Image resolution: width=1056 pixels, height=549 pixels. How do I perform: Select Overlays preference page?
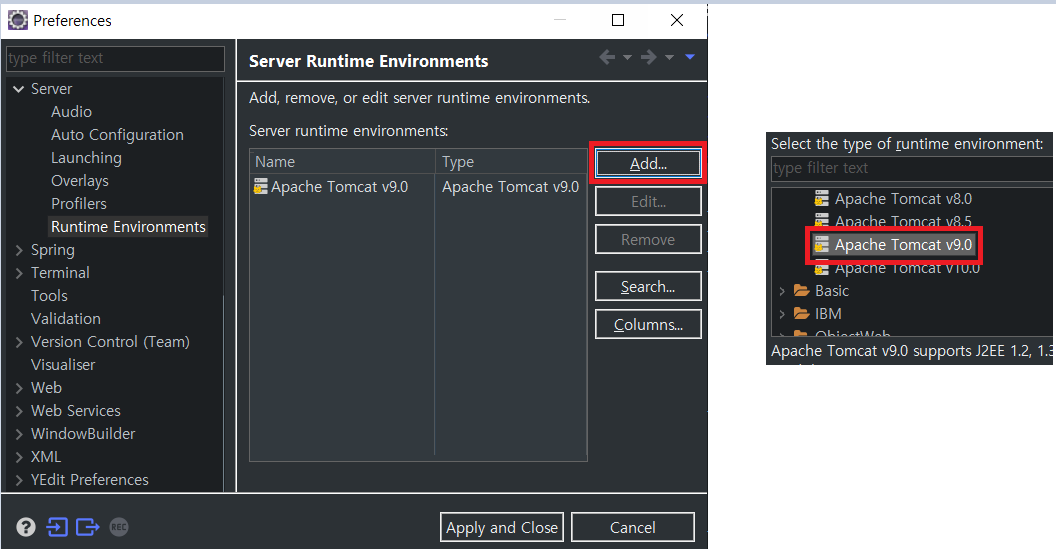(x=79, y=181)
